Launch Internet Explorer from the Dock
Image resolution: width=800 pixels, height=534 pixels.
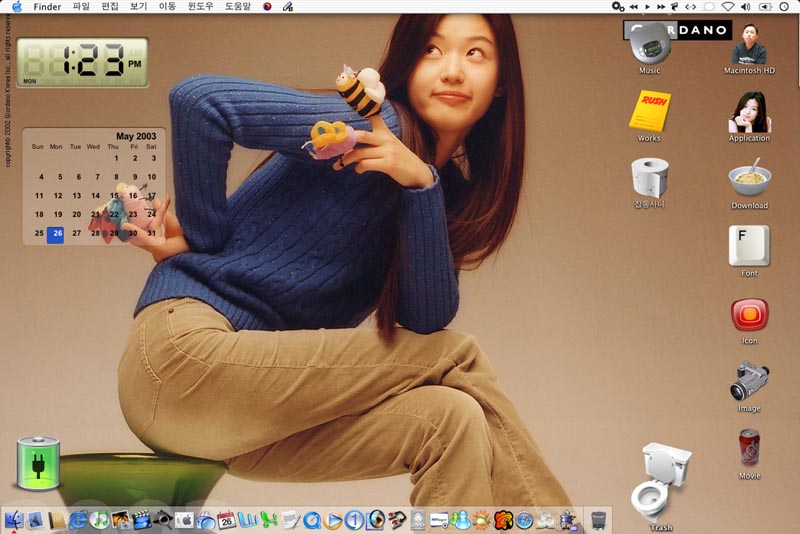[x=78, y=520]
